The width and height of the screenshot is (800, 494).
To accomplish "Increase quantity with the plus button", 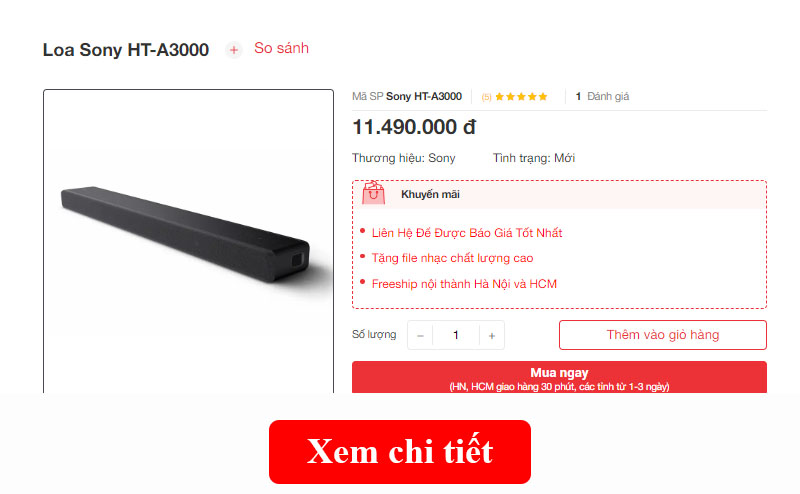I will 492,335.
